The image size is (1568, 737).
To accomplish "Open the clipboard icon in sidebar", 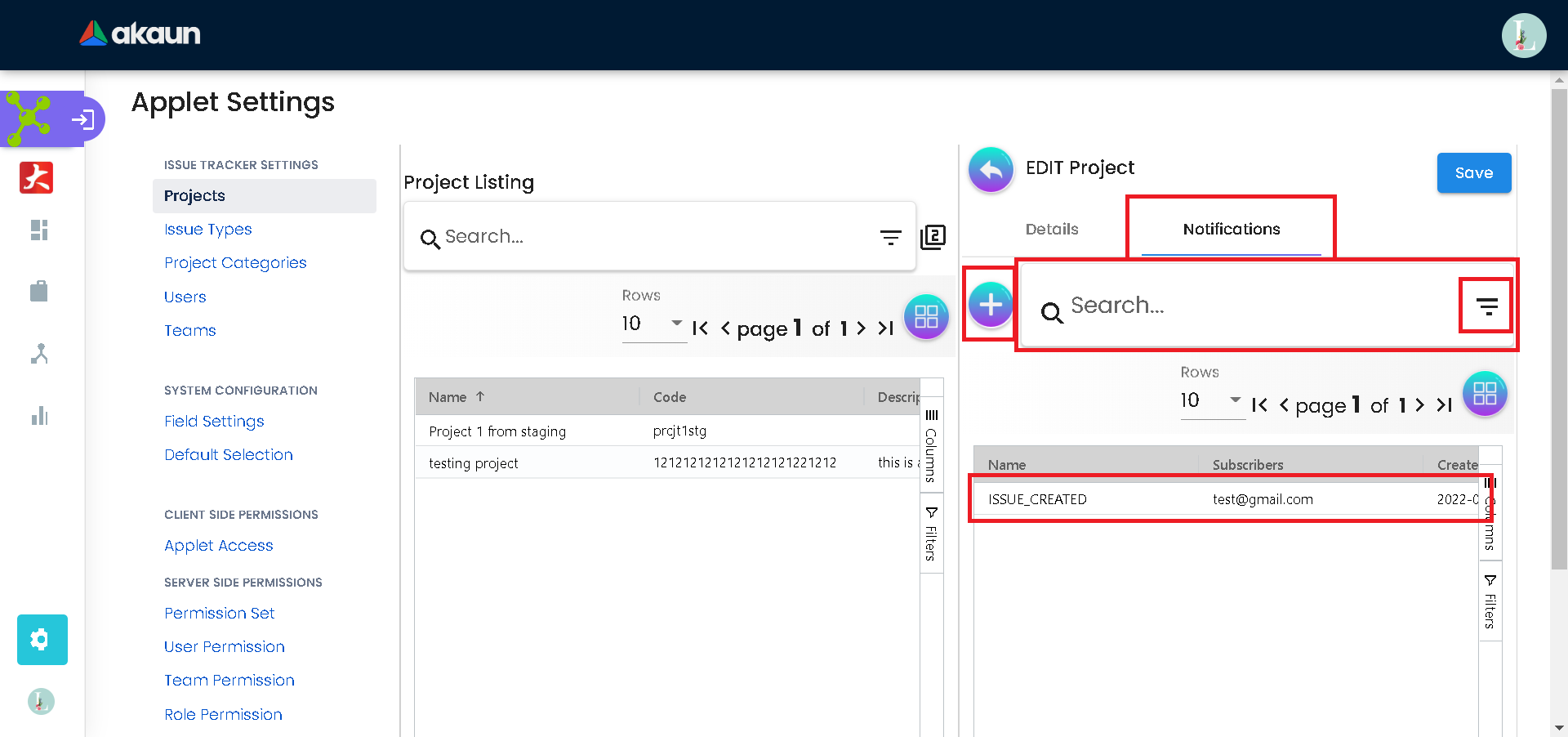I will point(39,291).
